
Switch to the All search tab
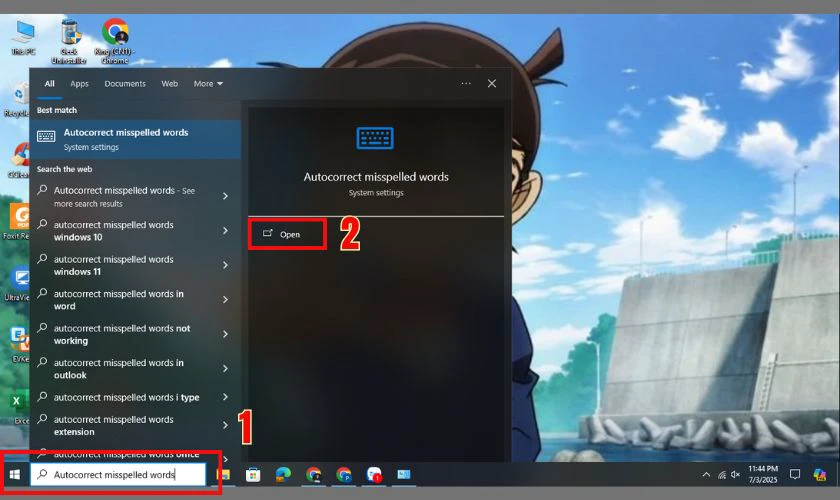pos(49,84)
